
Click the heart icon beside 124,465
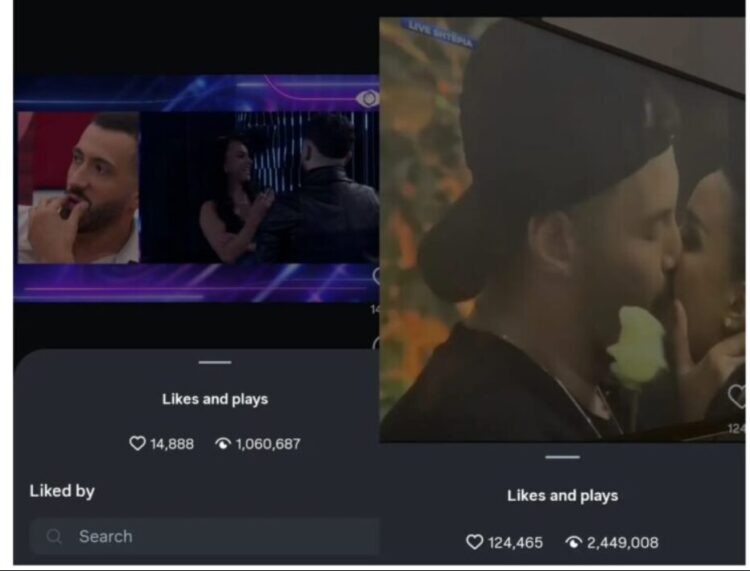pos(474,542)
